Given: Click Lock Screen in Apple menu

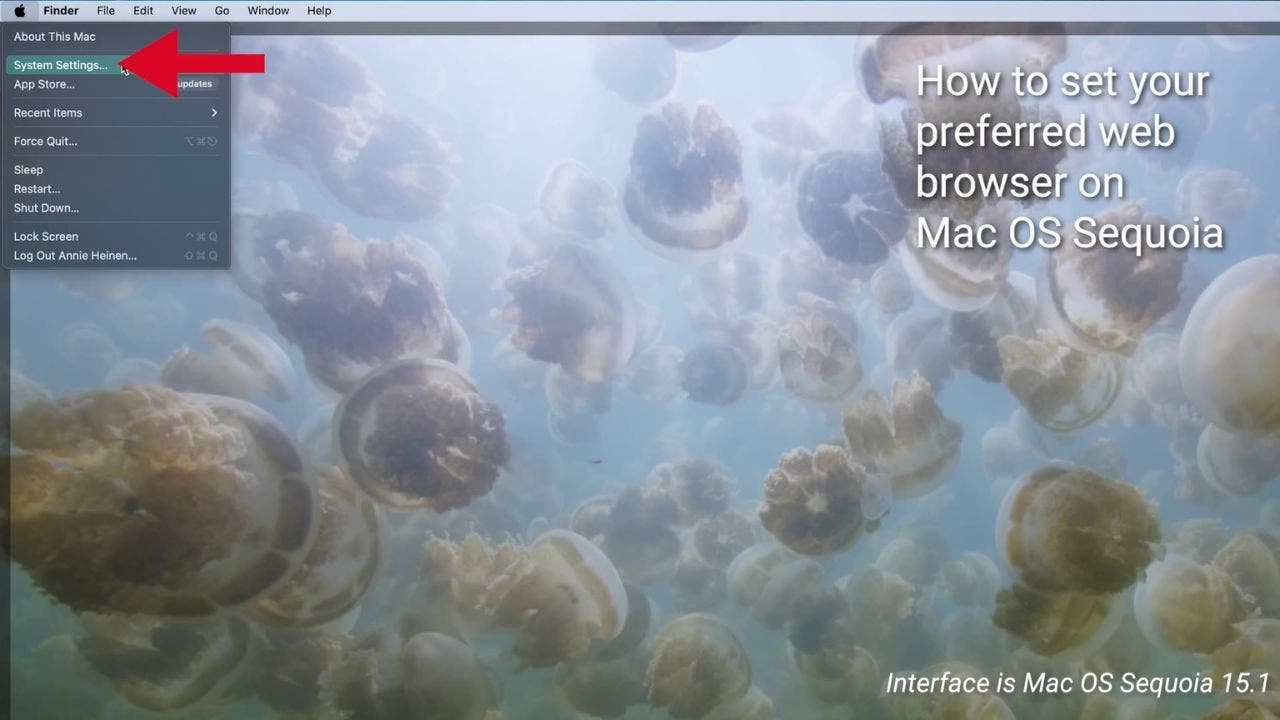Looking at the screenshot, I should coord(46,237).
